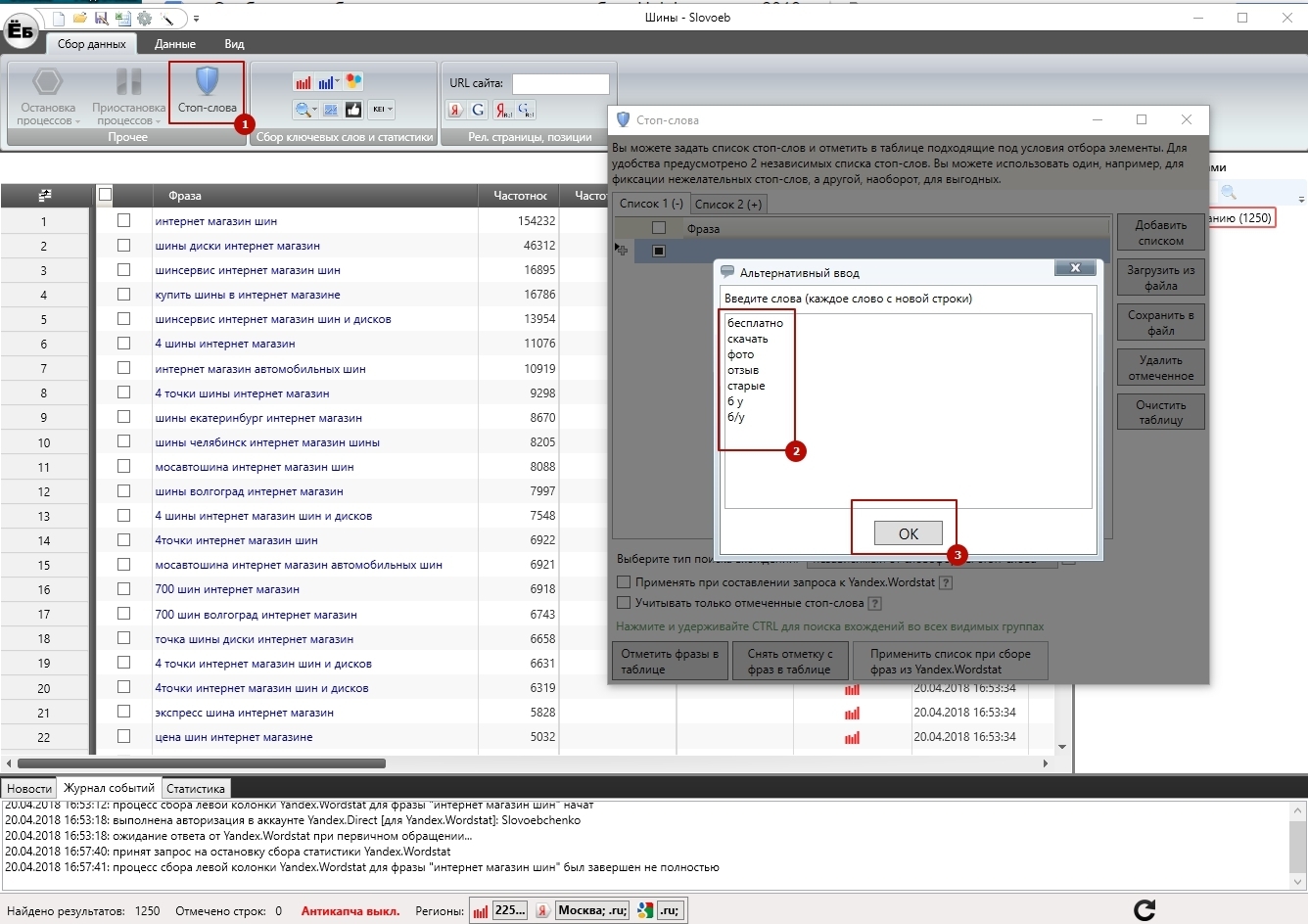This screenshot has height=924, width=1308.
Task: Close the Альтернативный ввод dialog
Action: point(1075,268)
